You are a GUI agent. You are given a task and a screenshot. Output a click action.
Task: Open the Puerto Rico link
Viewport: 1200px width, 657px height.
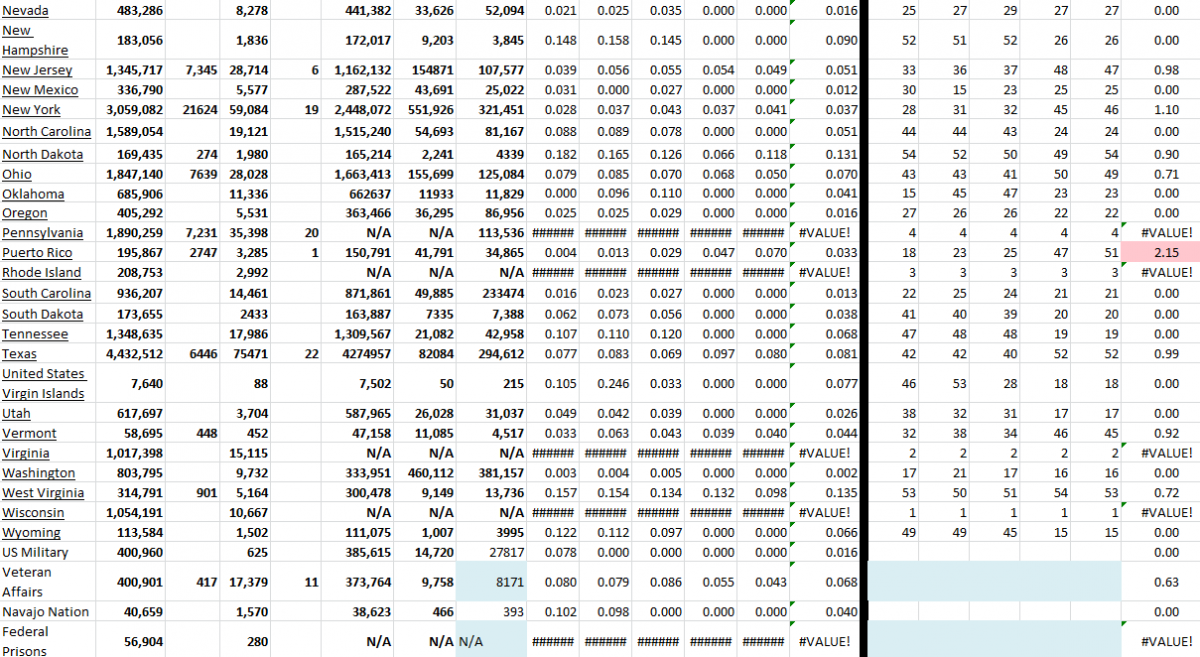coord(39,252)
